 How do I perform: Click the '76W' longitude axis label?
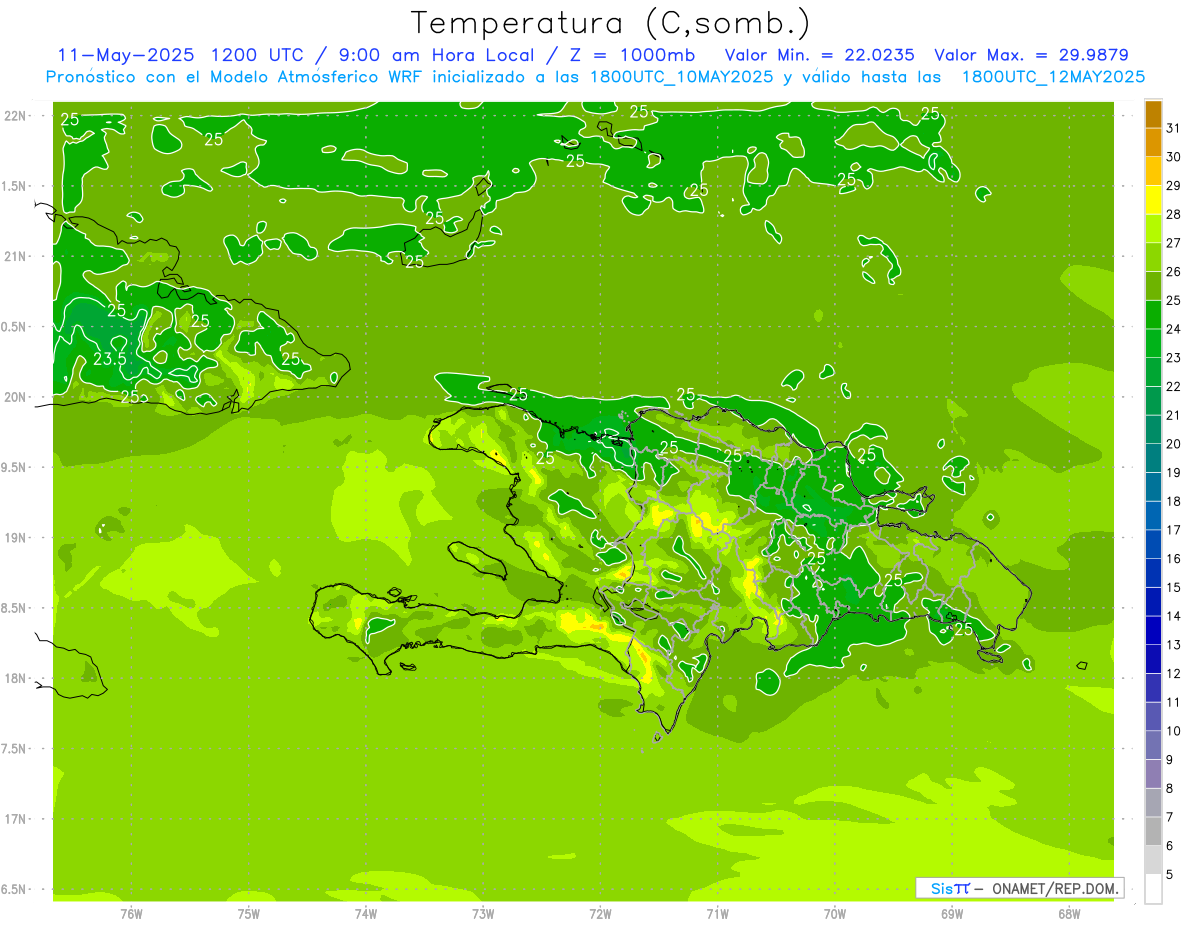[131, 914]
